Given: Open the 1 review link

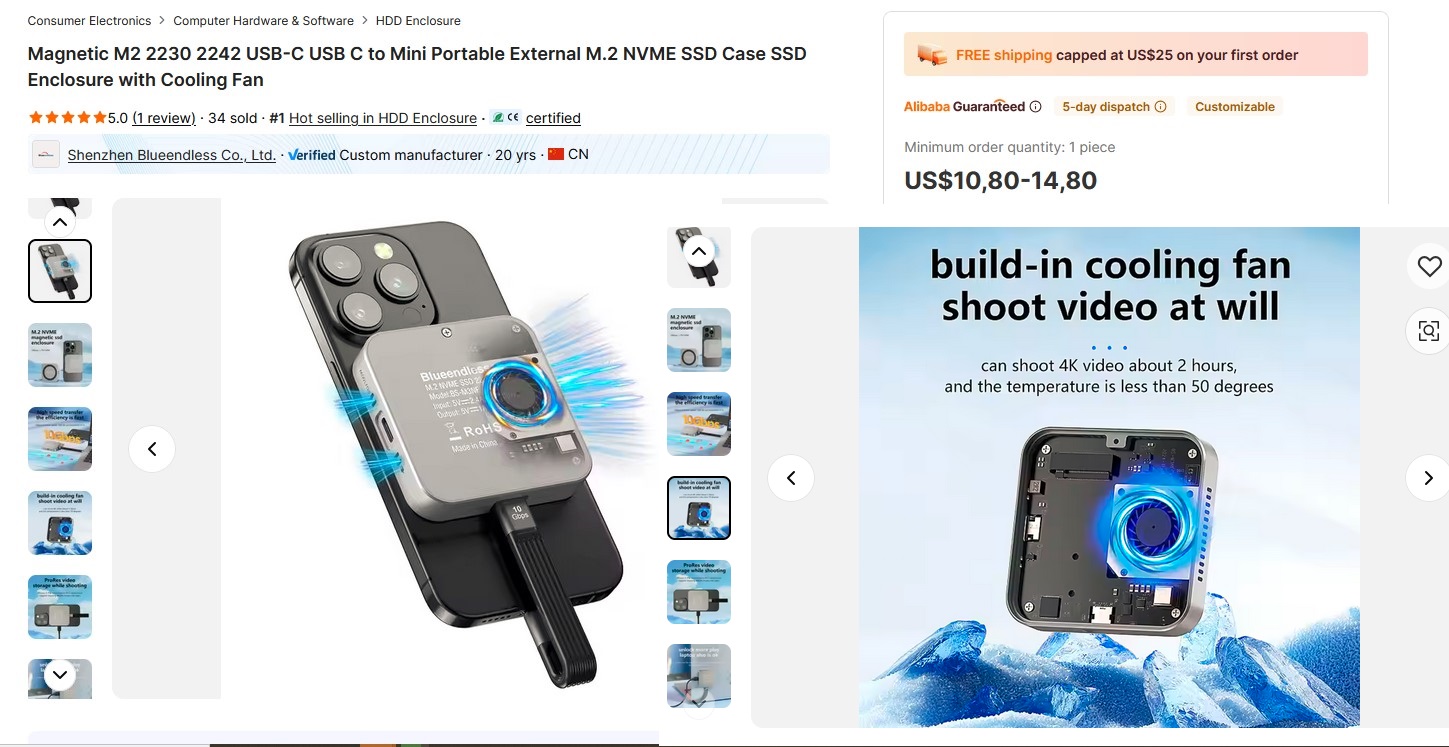Looking at the screenshot, I should (x=164, y=118).
